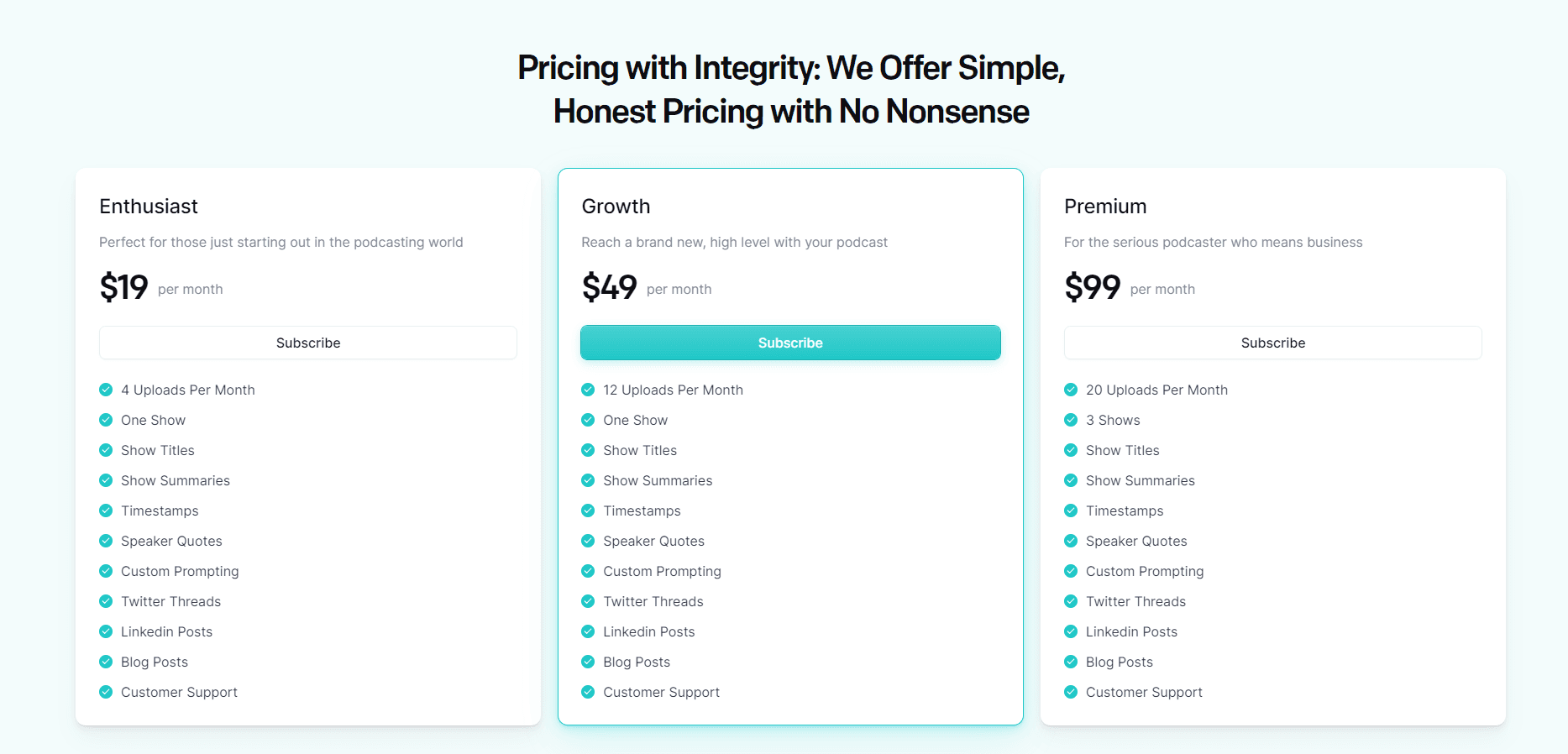Click Premium Speaker Quotes checkmark icon

point(1071,541)
